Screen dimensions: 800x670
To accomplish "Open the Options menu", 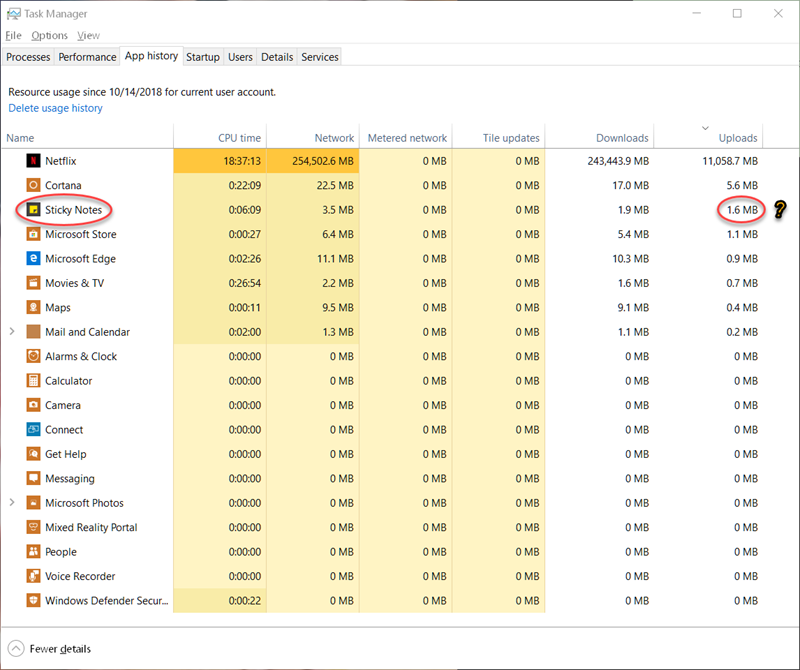I will coord(49,35).
